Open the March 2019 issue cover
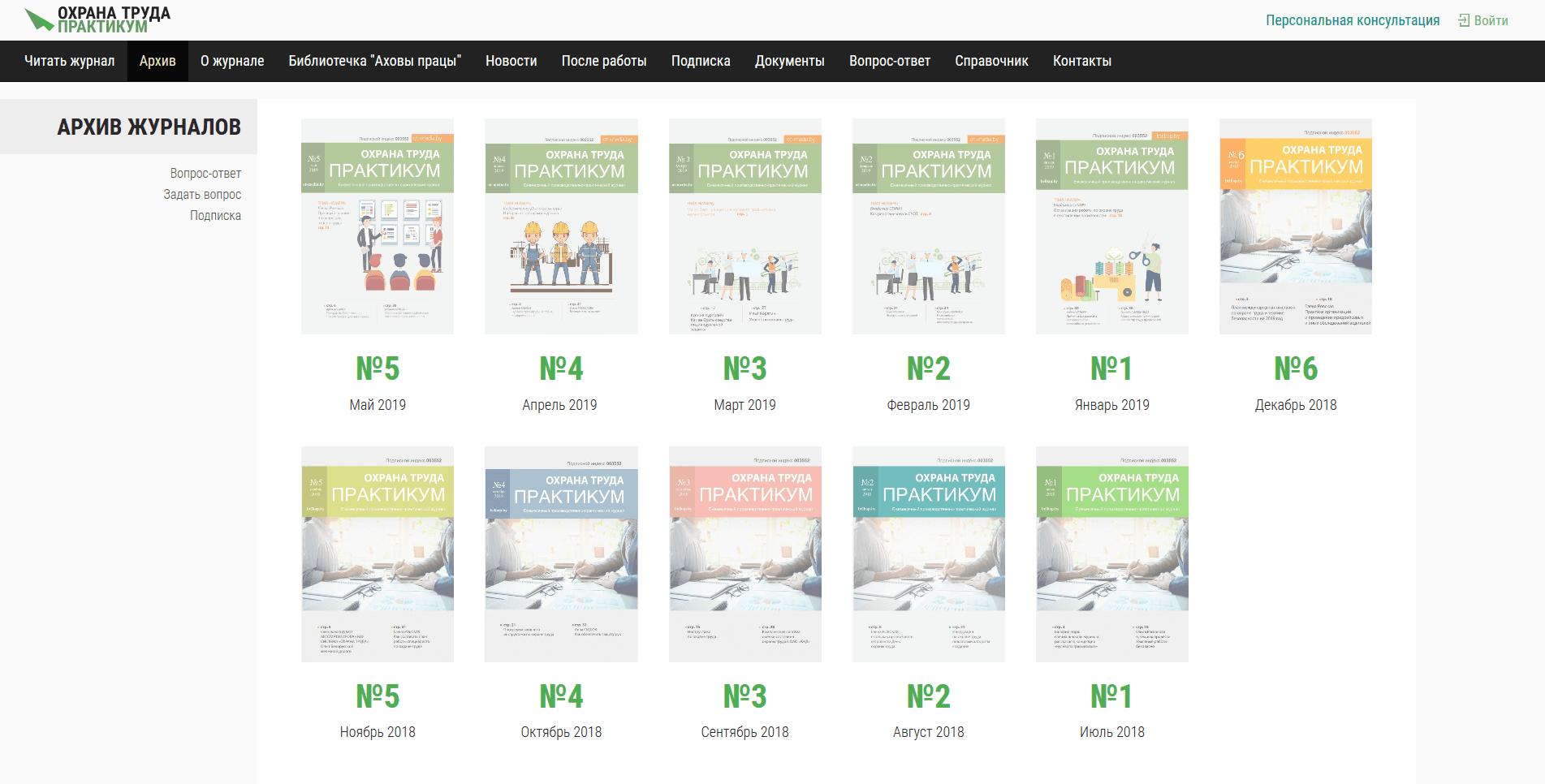Viewport: 1545px width, 784px height. pos(745,226)
